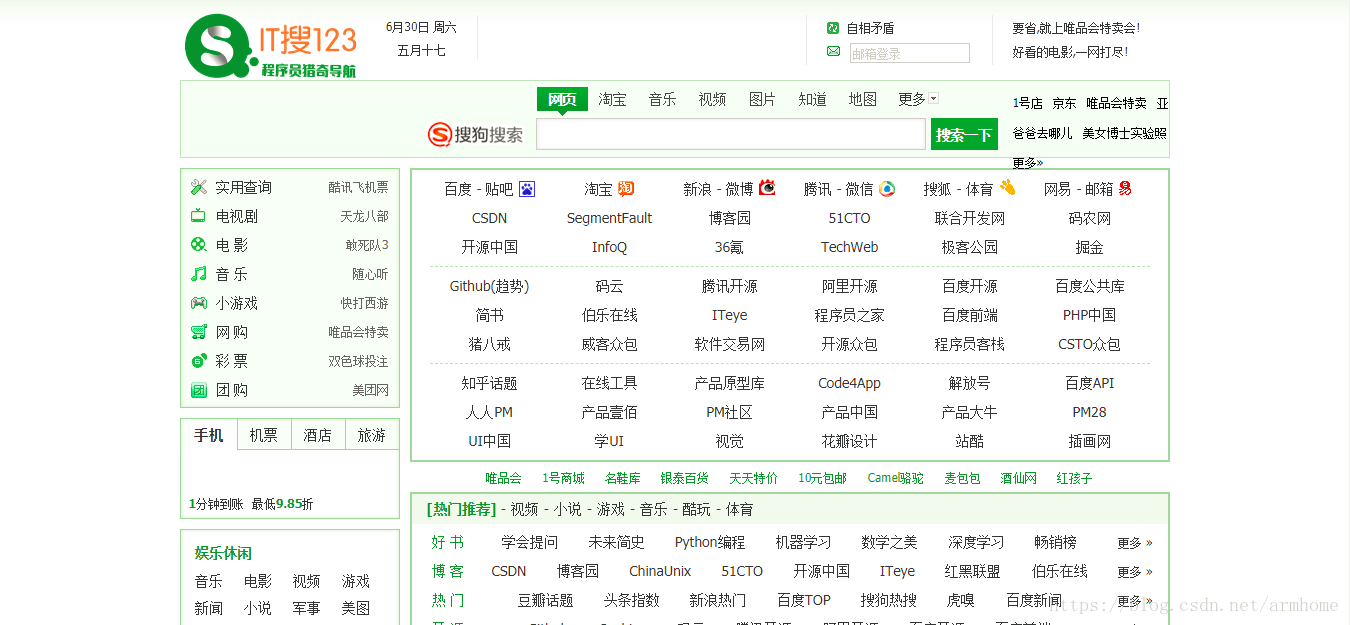Image resolution: width=1350 pixels, height=625 pixels.
Task: Open the 豆瓣话题 link
Action: [545, 600]
